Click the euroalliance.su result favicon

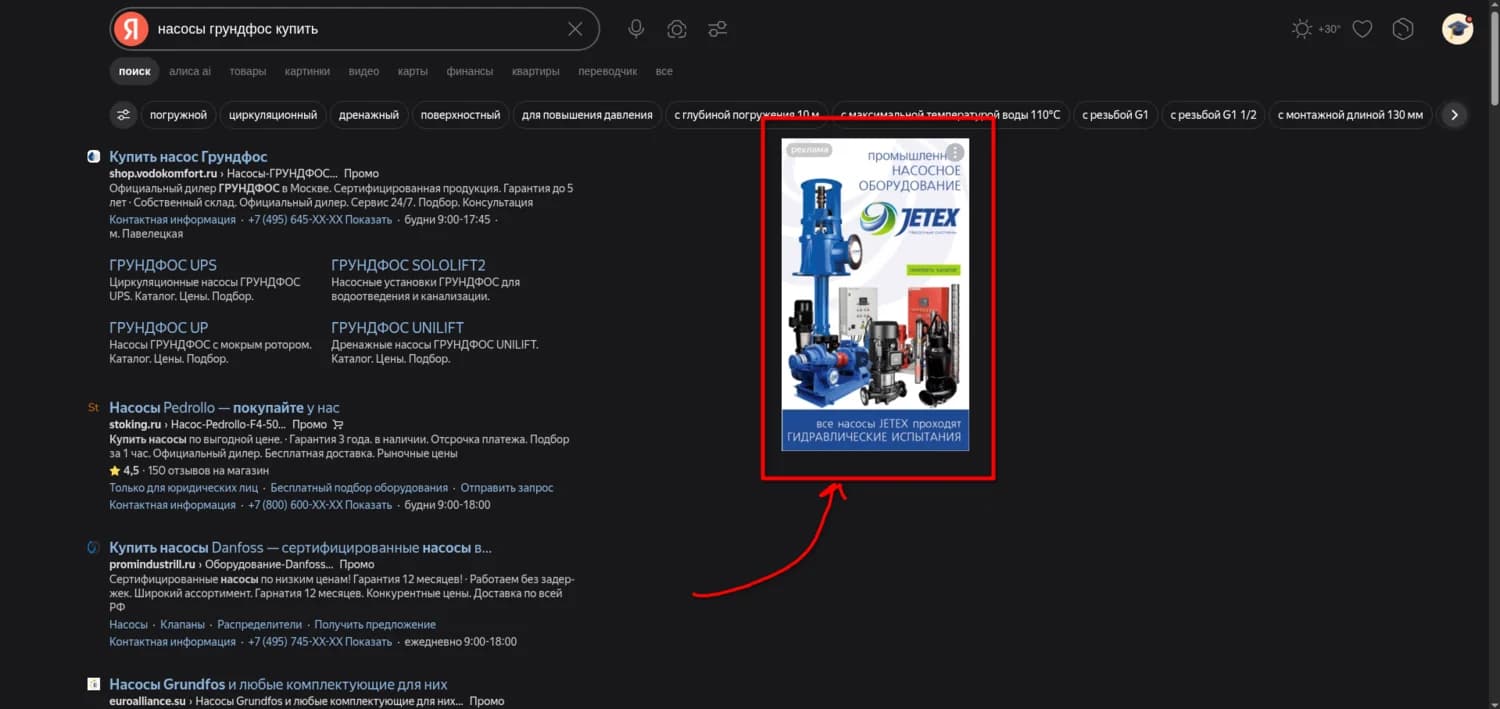(93, 685)
